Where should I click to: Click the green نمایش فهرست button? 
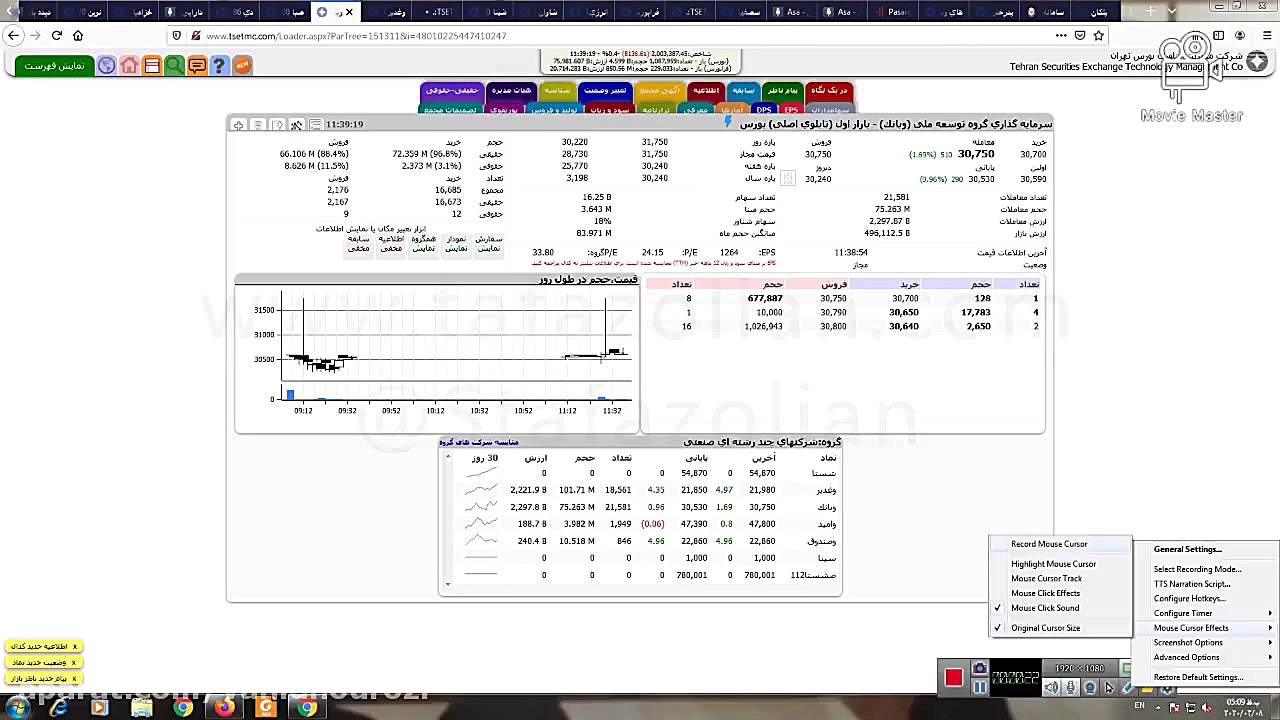tap(54, 66)
